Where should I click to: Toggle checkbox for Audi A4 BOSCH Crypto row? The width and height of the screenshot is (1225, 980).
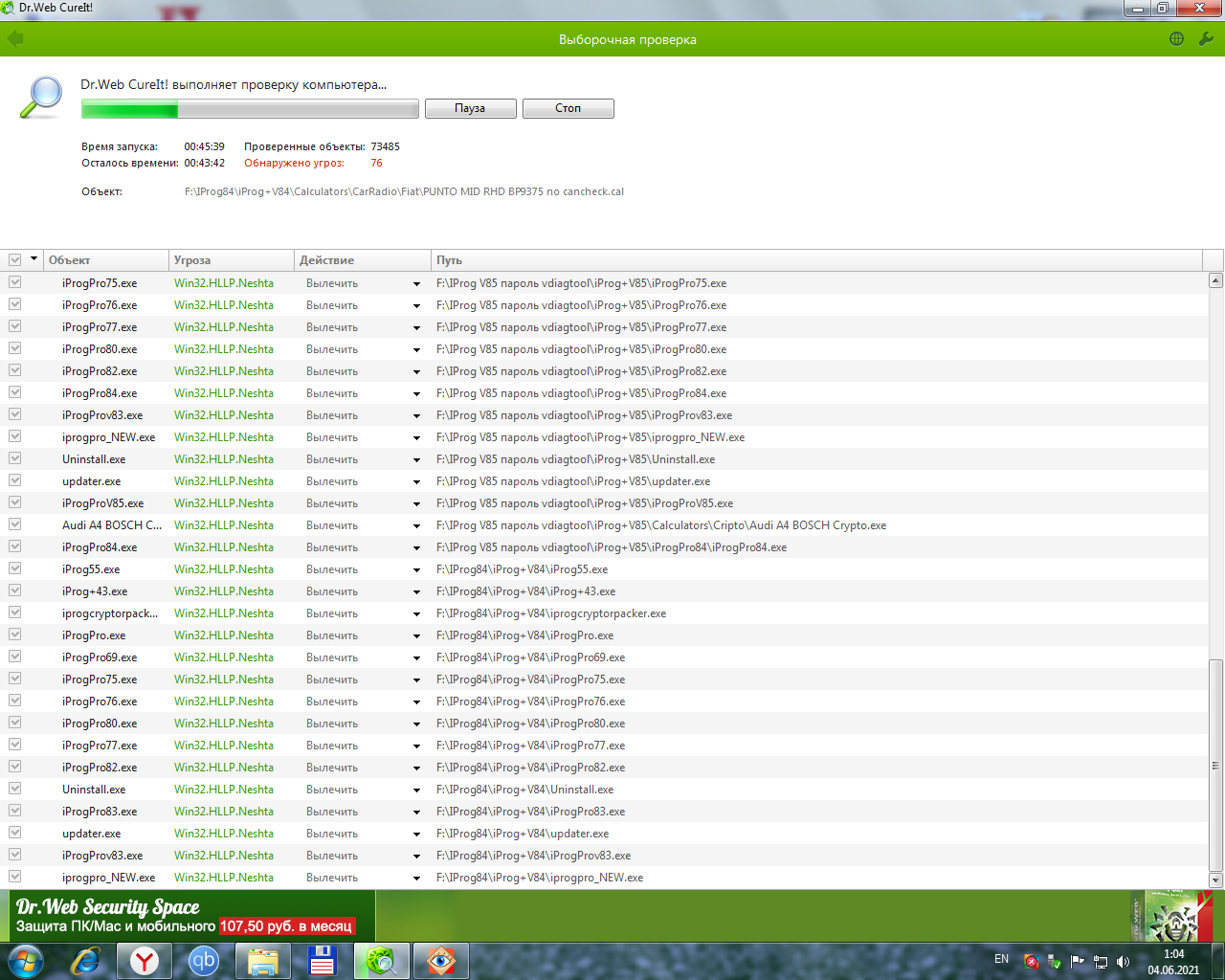click(15, 525)
